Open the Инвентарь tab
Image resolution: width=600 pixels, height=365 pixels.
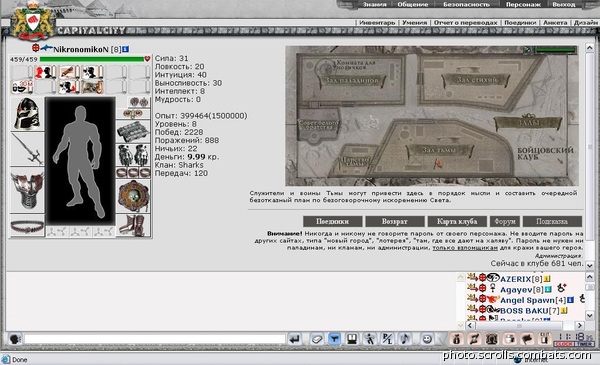coord(377,23)
